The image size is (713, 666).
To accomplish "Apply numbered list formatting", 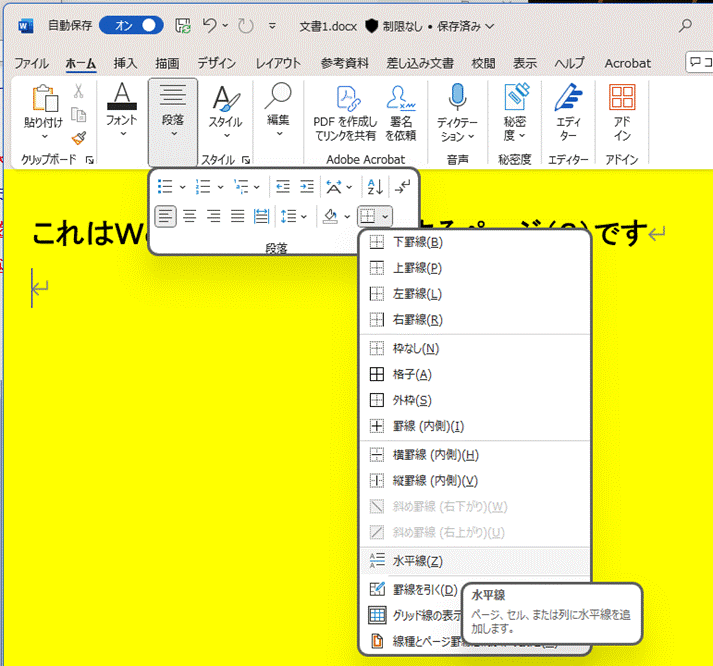I will click(x=203, y=187).
